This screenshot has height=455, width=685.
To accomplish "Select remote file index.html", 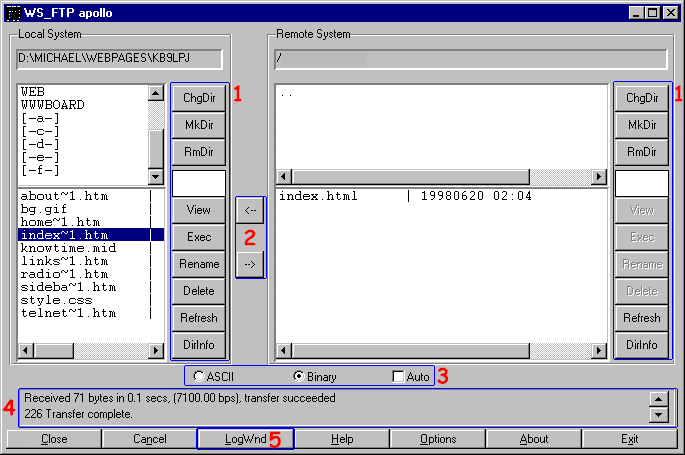I will tap(441, 196).
